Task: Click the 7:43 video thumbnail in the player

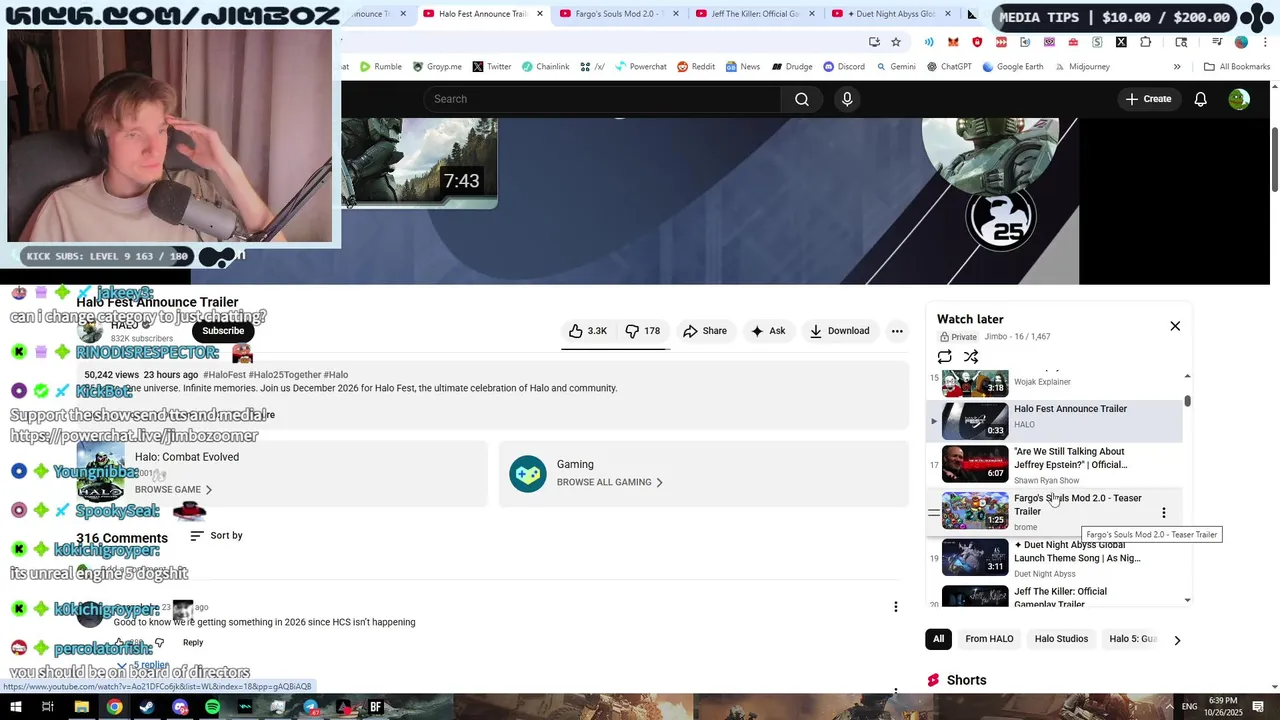Action: point(420,163)
